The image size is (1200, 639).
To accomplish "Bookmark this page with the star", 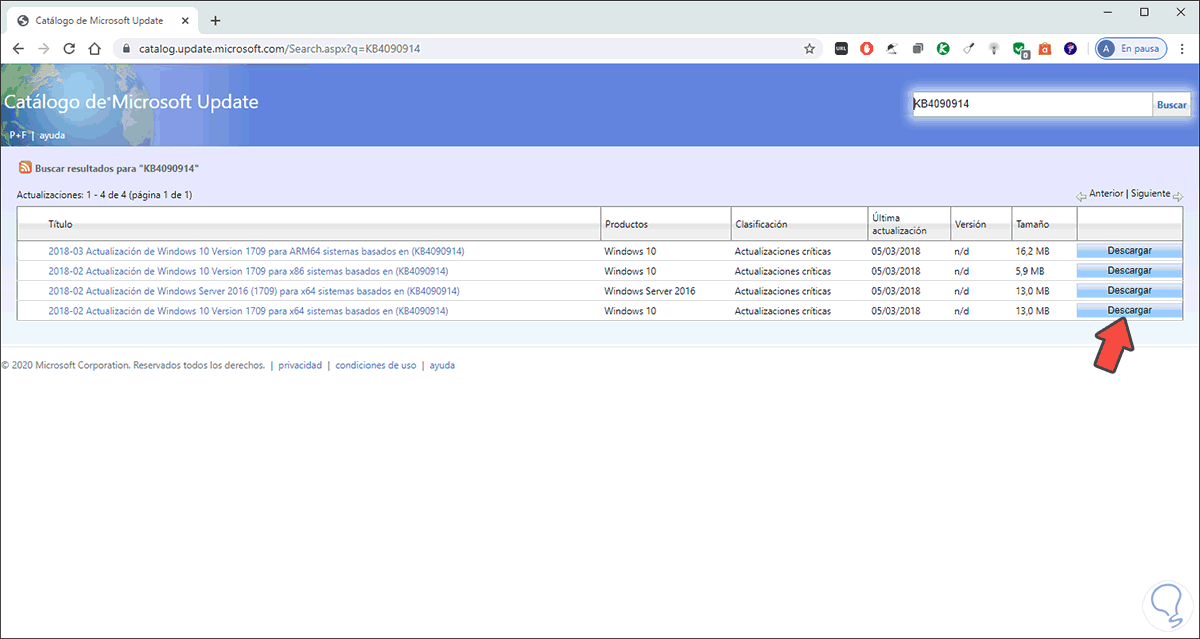I will click(x=810, y=48).
